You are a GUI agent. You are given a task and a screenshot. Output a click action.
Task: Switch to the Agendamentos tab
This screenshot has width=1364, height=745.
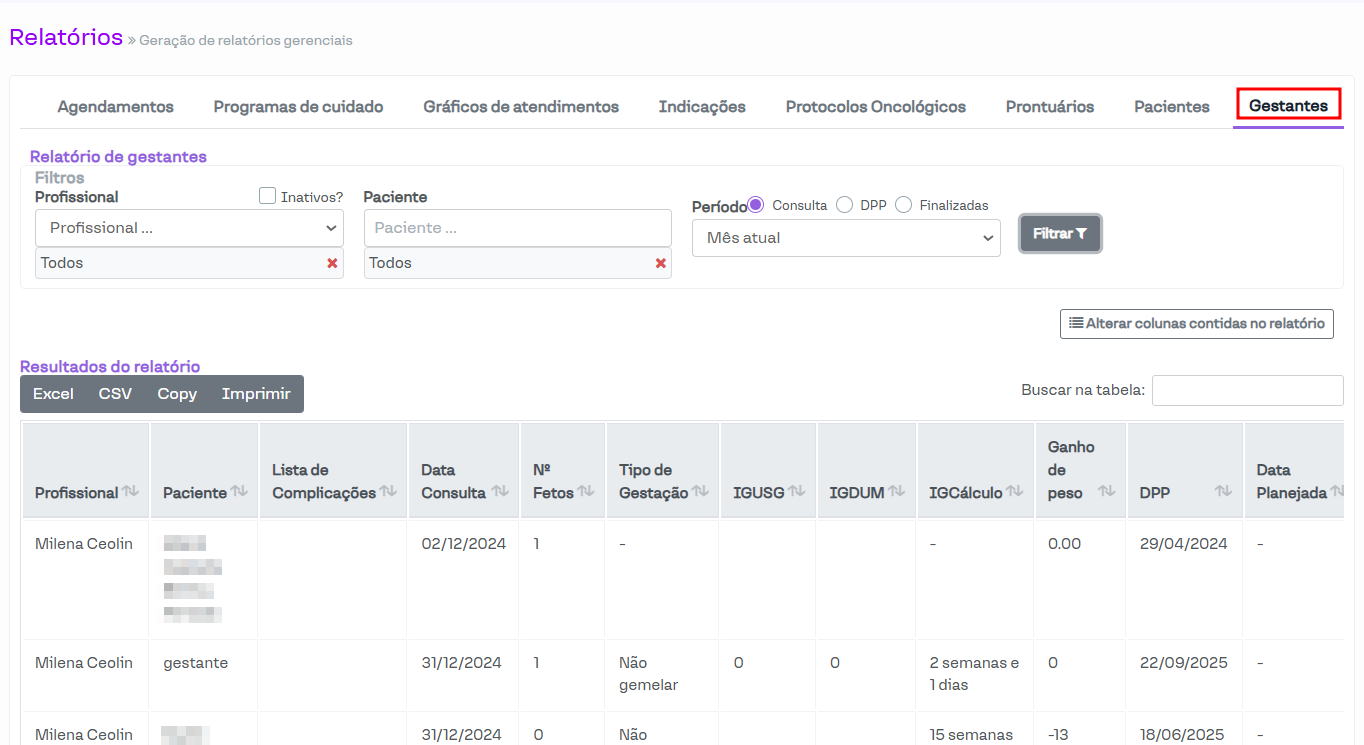(x=115, y=107)
